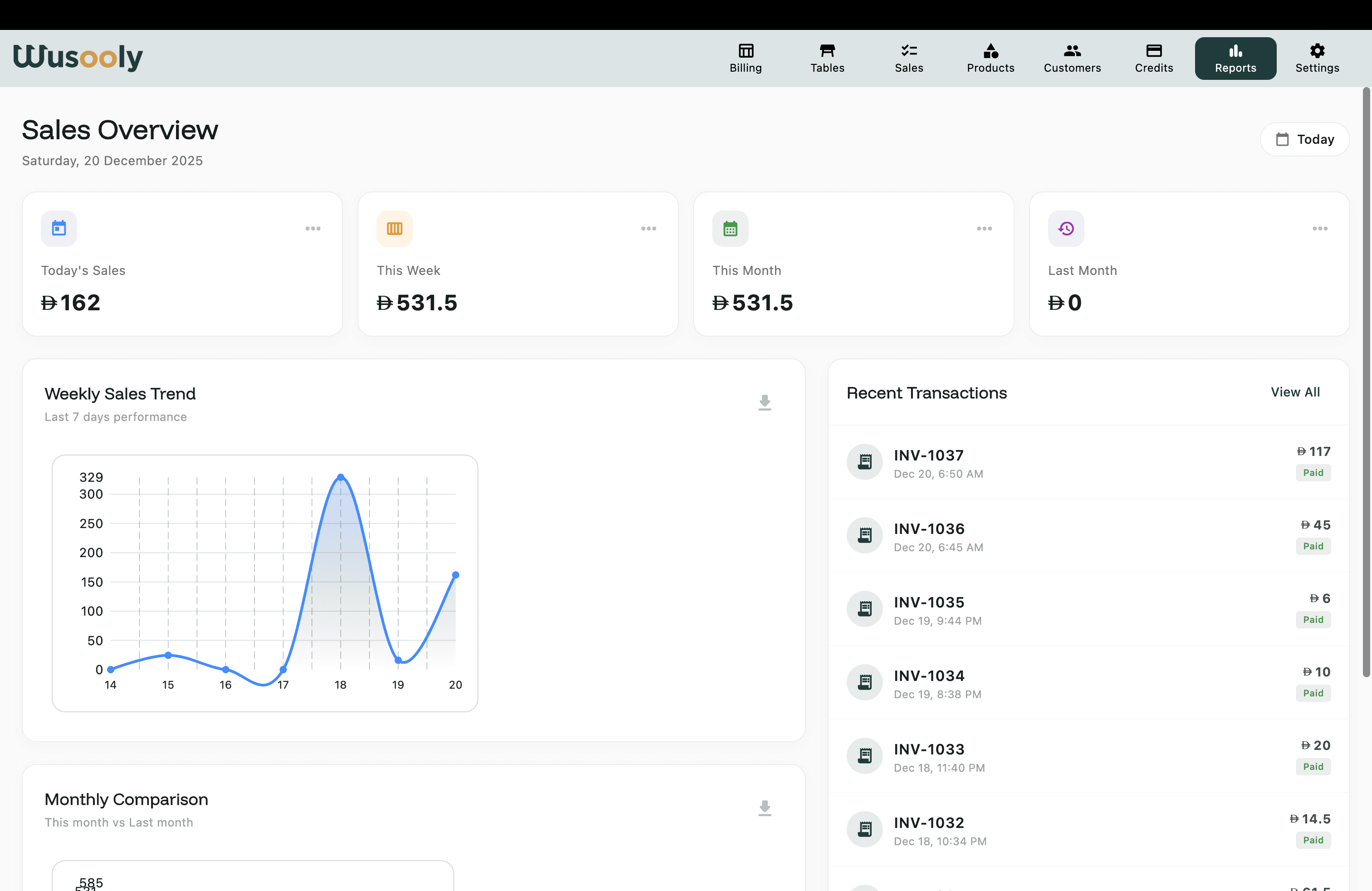Switch to the Customers tab
Screen dimensions: 1372x891
coord(1072,58)
